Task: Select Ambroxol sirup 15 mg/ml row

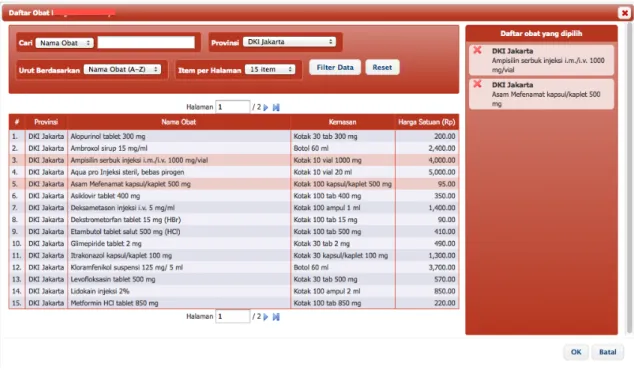Action: click(x=234, y=148)
